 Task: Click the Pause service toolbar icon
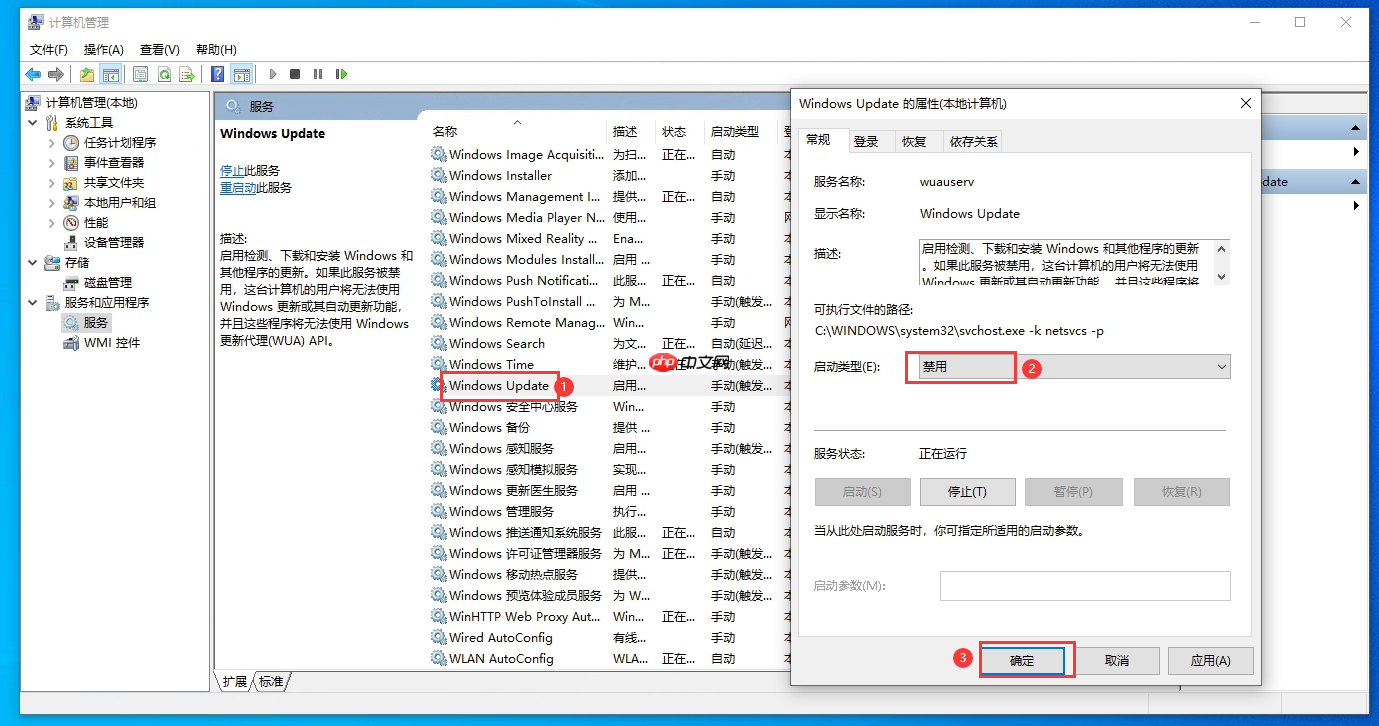pyautogui.click(x=319, y=74)
